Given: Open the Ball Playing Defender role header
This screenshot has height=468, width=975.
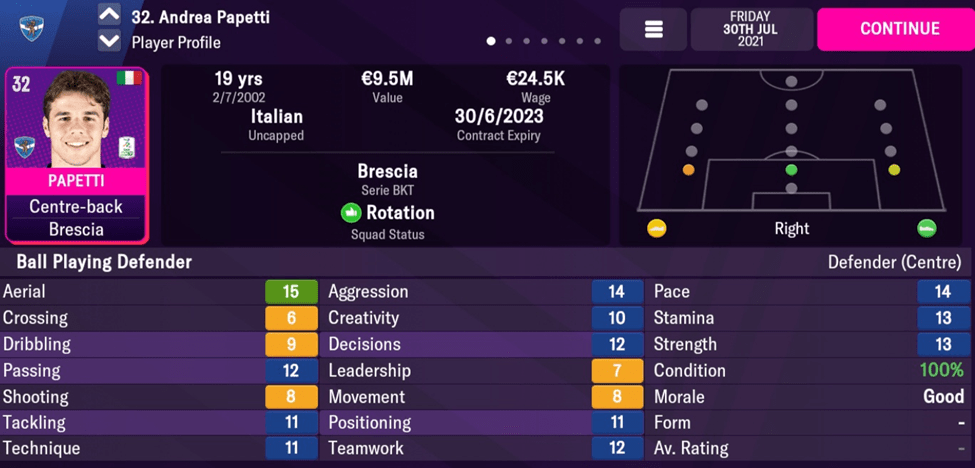Looking at the screenshot, I should point(98,263).
